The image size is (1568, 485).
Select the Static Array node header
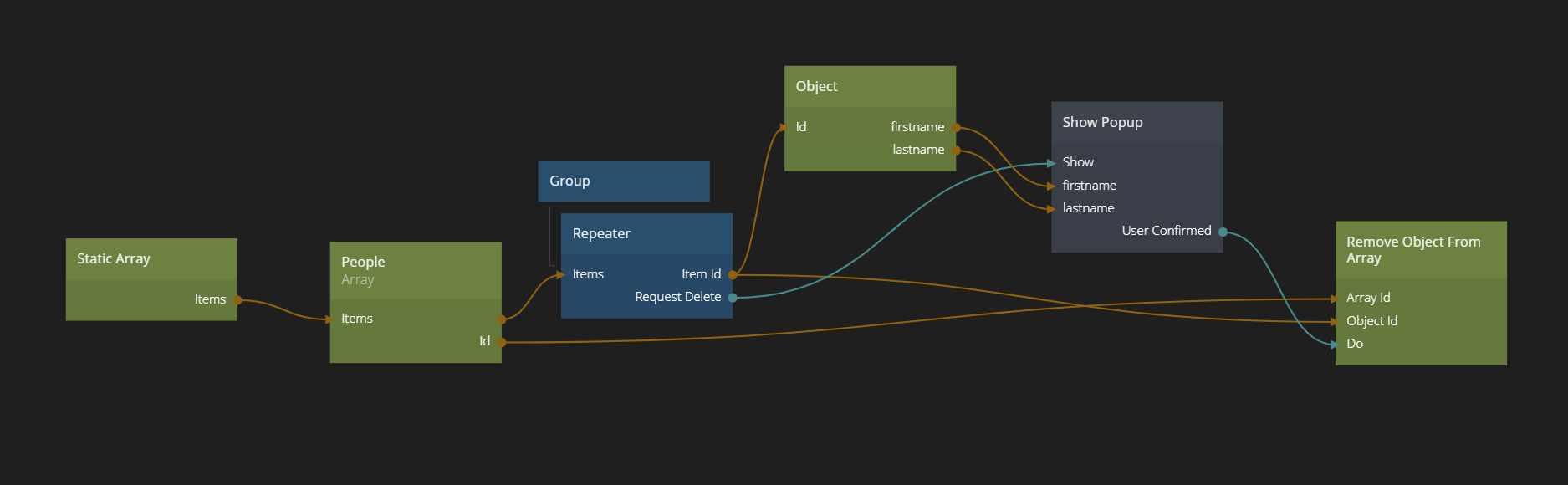(151, 259)
